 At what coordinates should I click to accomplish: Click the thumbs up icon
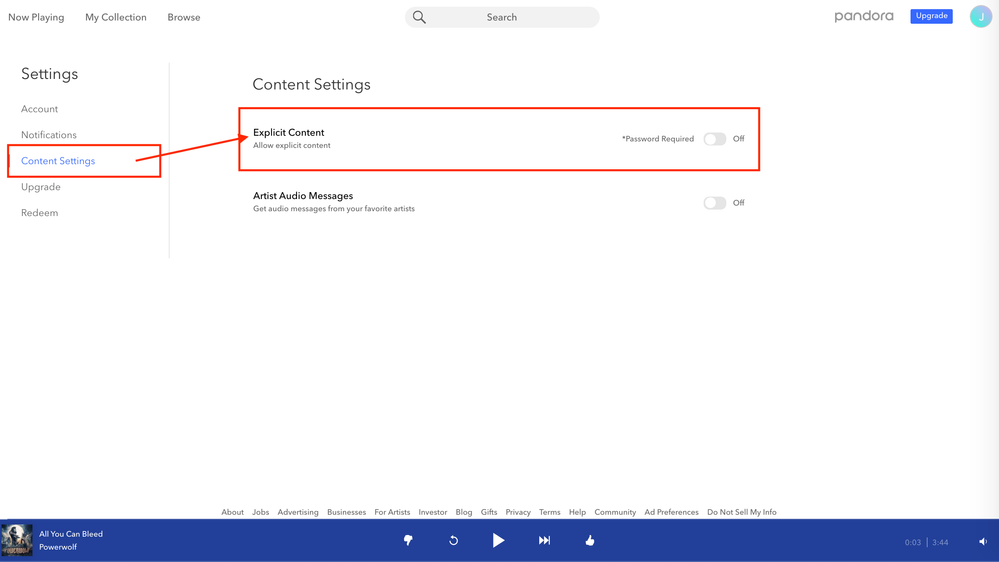pos(590,540)
